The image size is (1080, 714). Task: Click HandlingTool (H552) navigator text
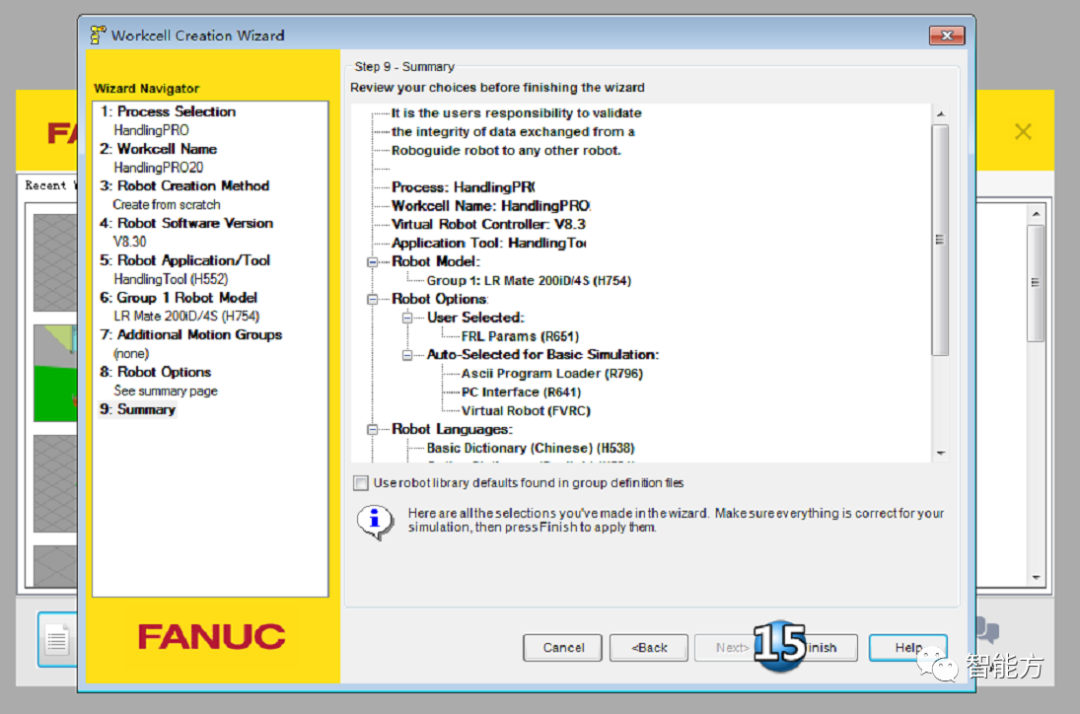pyautogui.click(x=171, y=279)
